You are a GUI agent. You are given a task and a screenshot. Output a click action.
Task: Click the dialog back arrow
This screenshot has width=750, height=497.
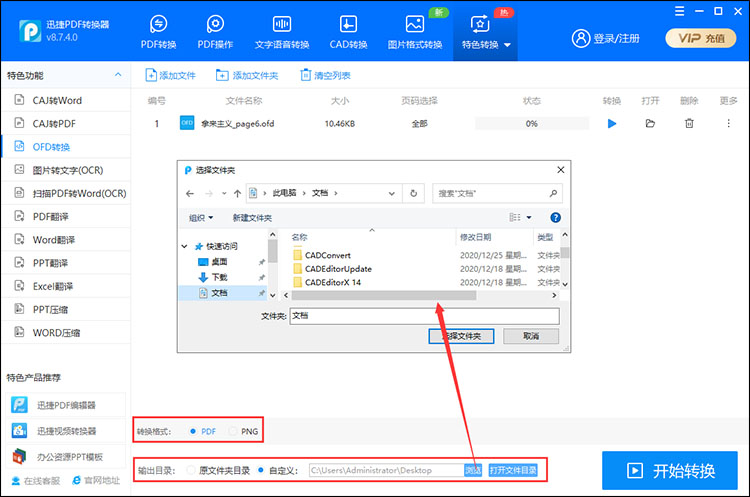pos(190,194)
